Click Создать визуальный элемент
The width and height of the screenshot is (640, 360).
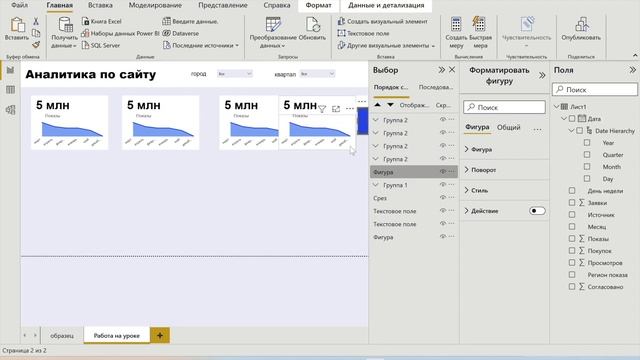(x=383, y=21)
